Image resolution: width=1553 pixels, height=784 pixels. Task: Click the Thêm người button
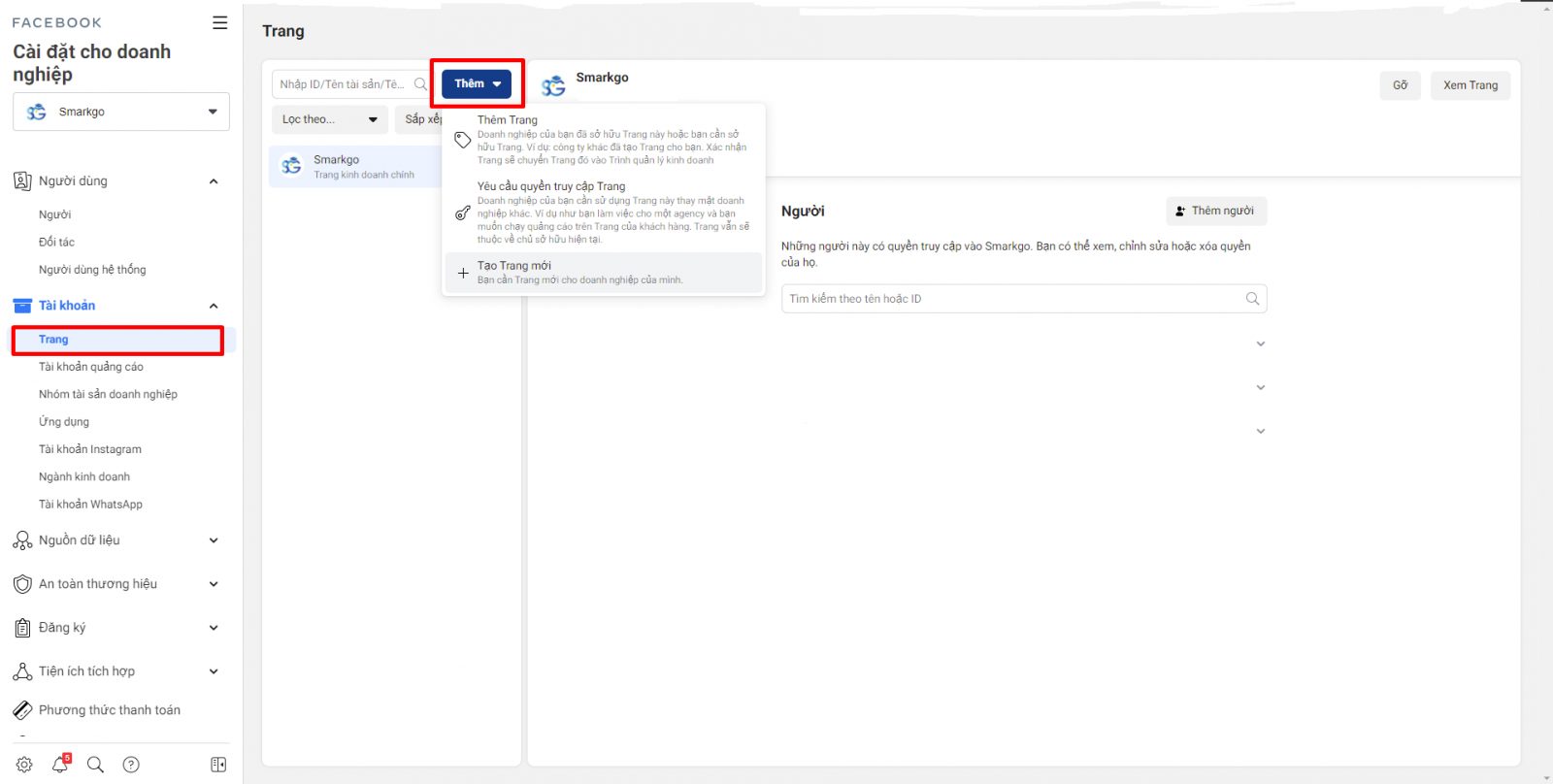coord(1216,211)
